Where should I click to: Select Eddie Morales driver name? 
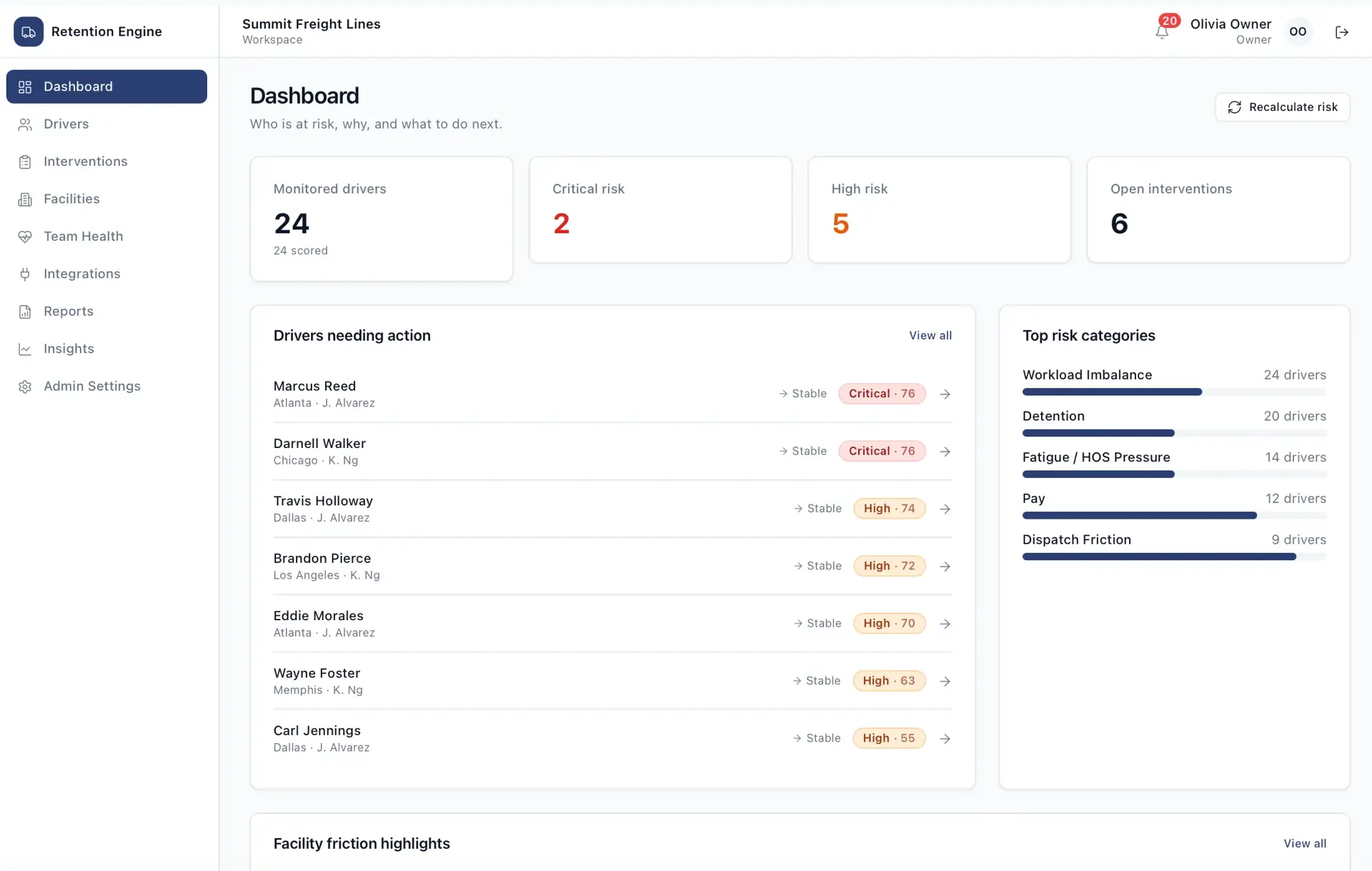pos(319,616)
